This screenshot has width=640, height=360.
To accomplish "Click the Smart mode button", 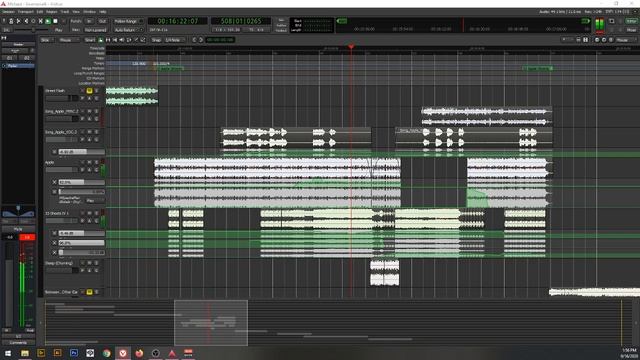I will pos(89,40).
